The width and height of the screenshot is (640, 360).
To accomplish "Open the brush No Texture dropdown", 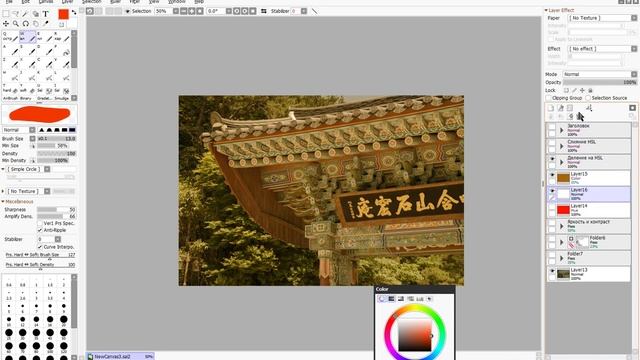I will click(x=28, y=191).
